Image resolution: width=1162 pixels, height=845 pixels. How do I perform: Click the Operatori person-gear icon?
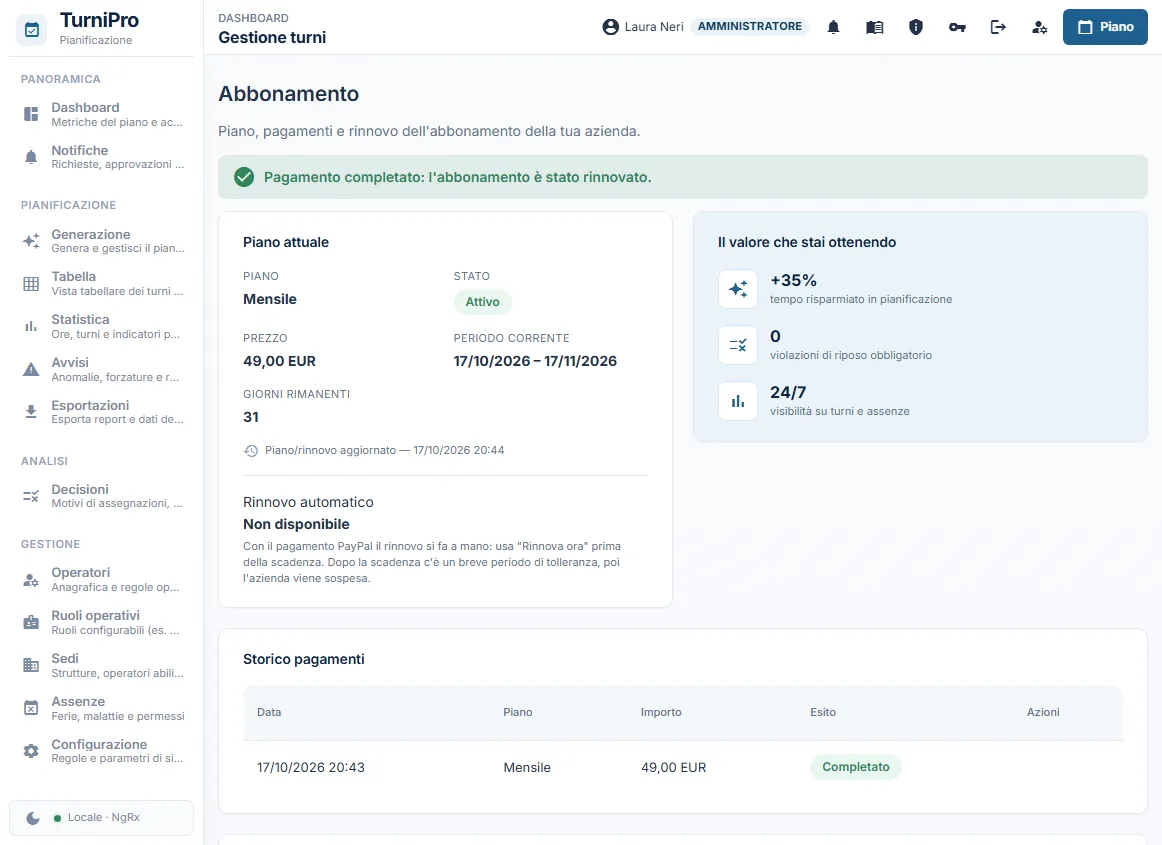click(31, 580)
